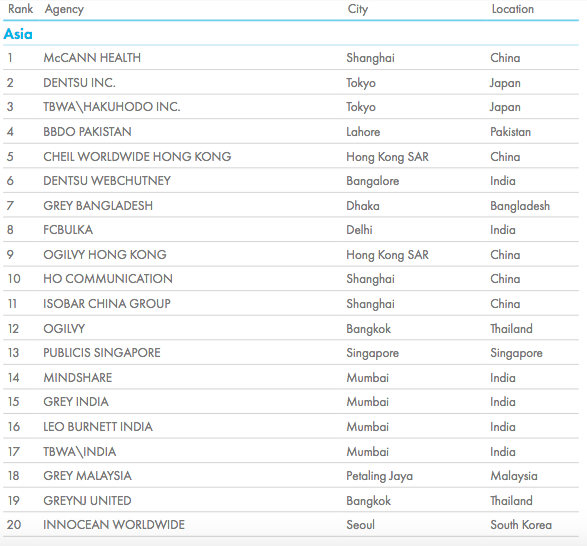The image size is (587, 546).
Task: Click FCBULKA agency entry
Action: point(68,230)
